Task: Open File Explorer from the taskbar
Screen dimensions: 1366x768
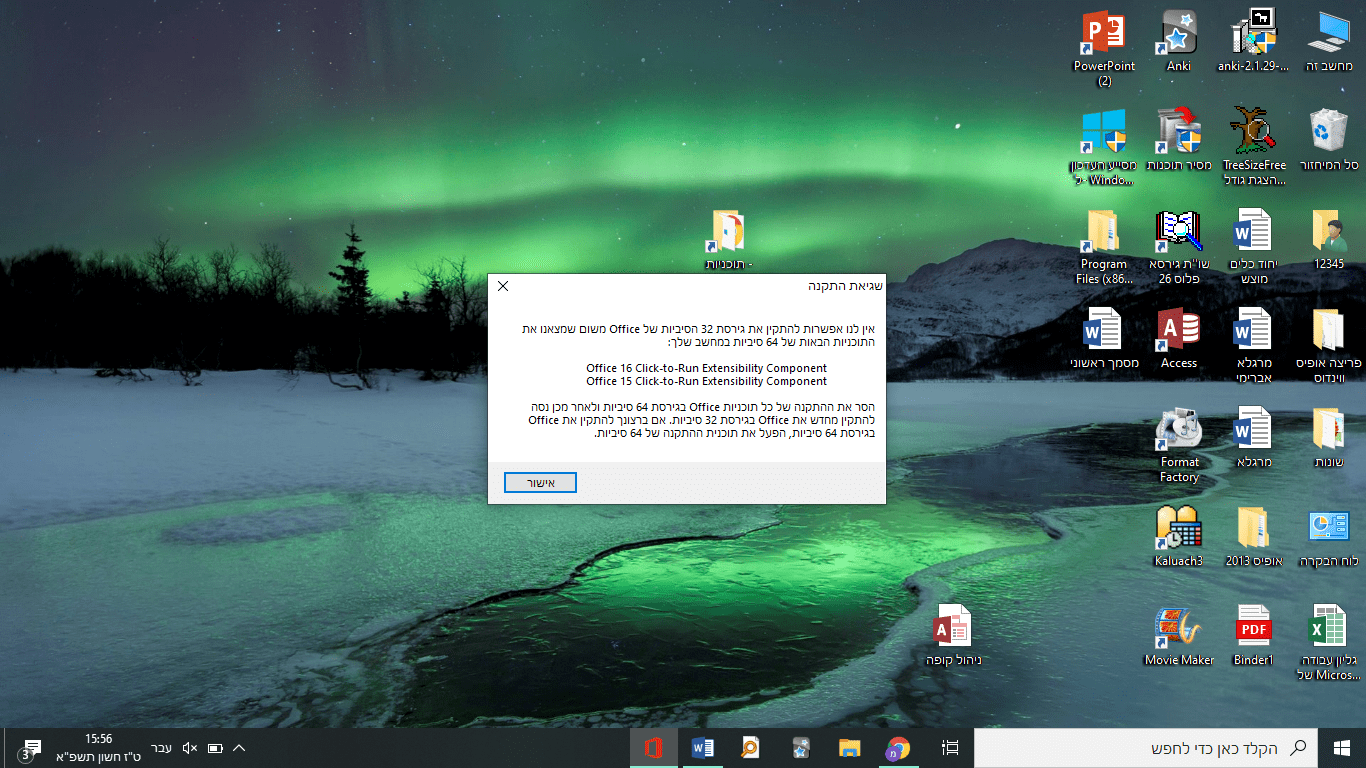Action: [849, 747]
